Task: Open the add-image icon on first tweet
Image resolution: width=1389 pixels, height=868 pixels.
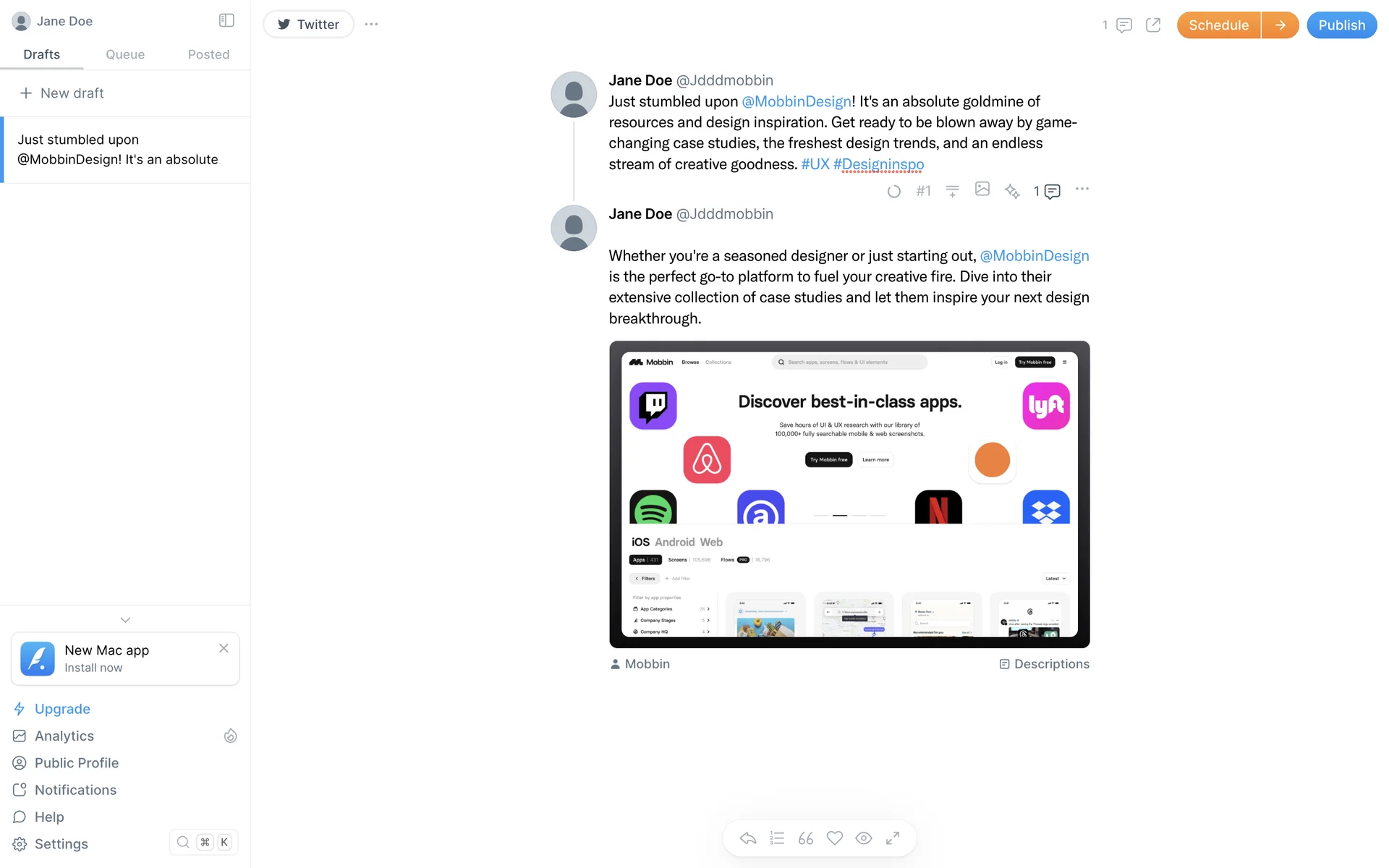Action: pyautogui.click(x=982, y=189)
